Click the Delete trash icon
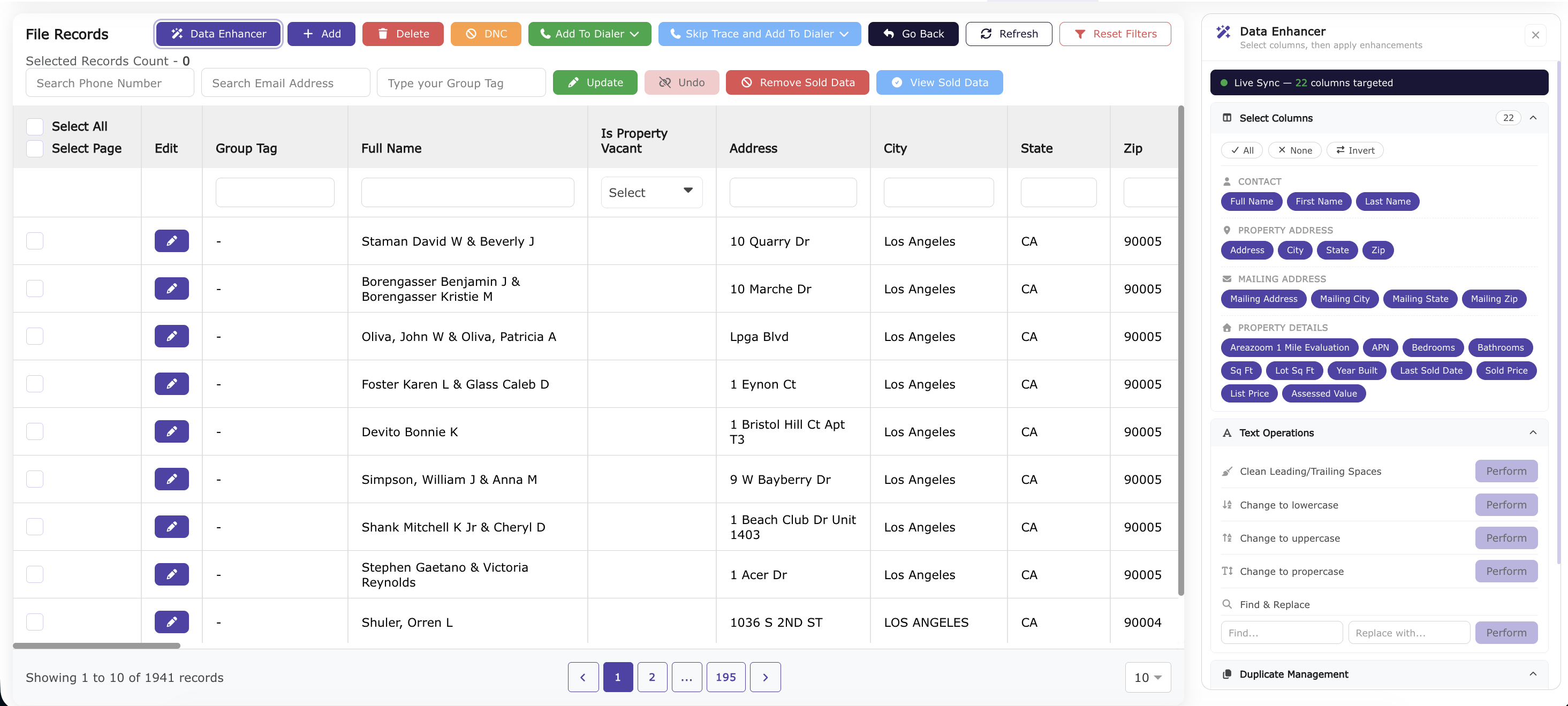Image resolution: width=1568 pixels, height=706 pixels. point(383,34)
